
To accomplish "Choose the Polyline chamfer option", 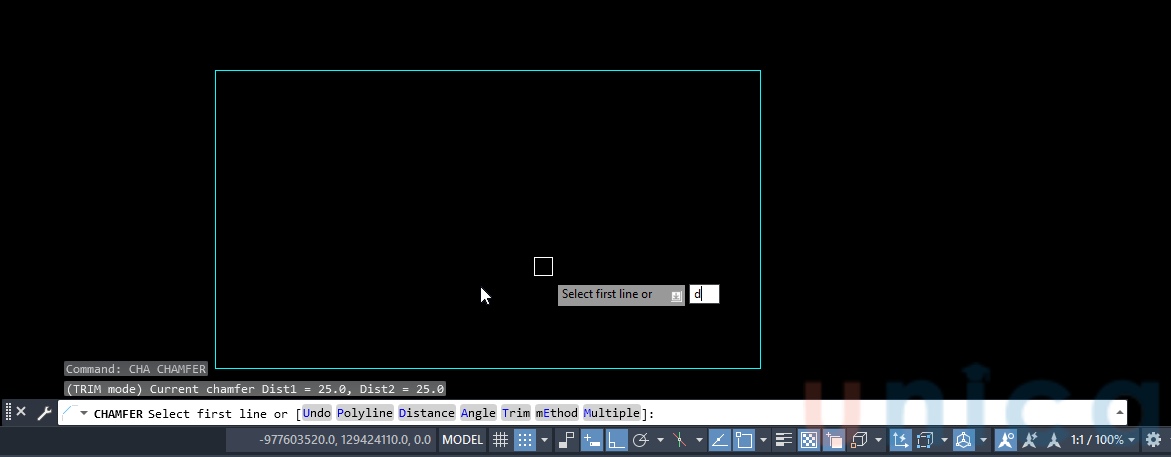I will (365, 413).
